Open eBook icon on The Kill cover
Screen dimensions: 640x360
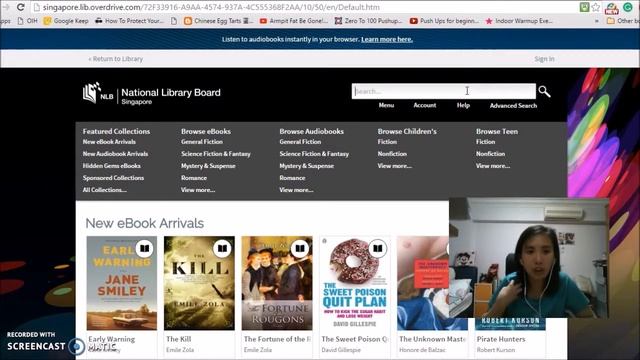point(222,248)
